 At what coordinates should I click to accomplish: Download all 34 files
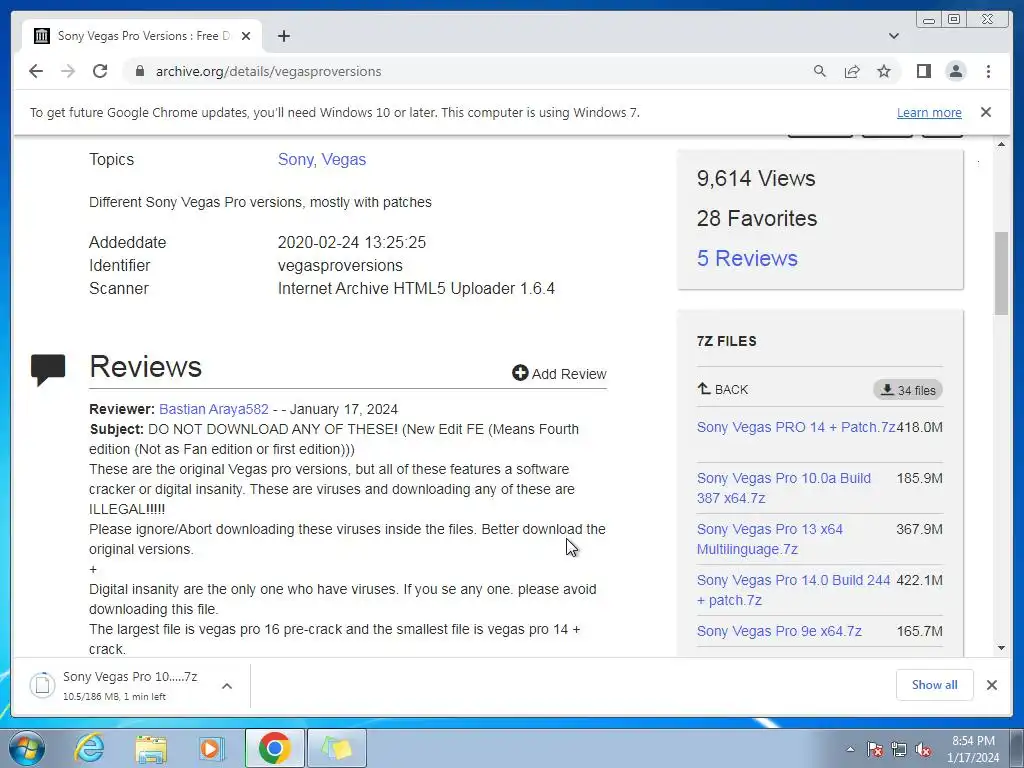908,390
